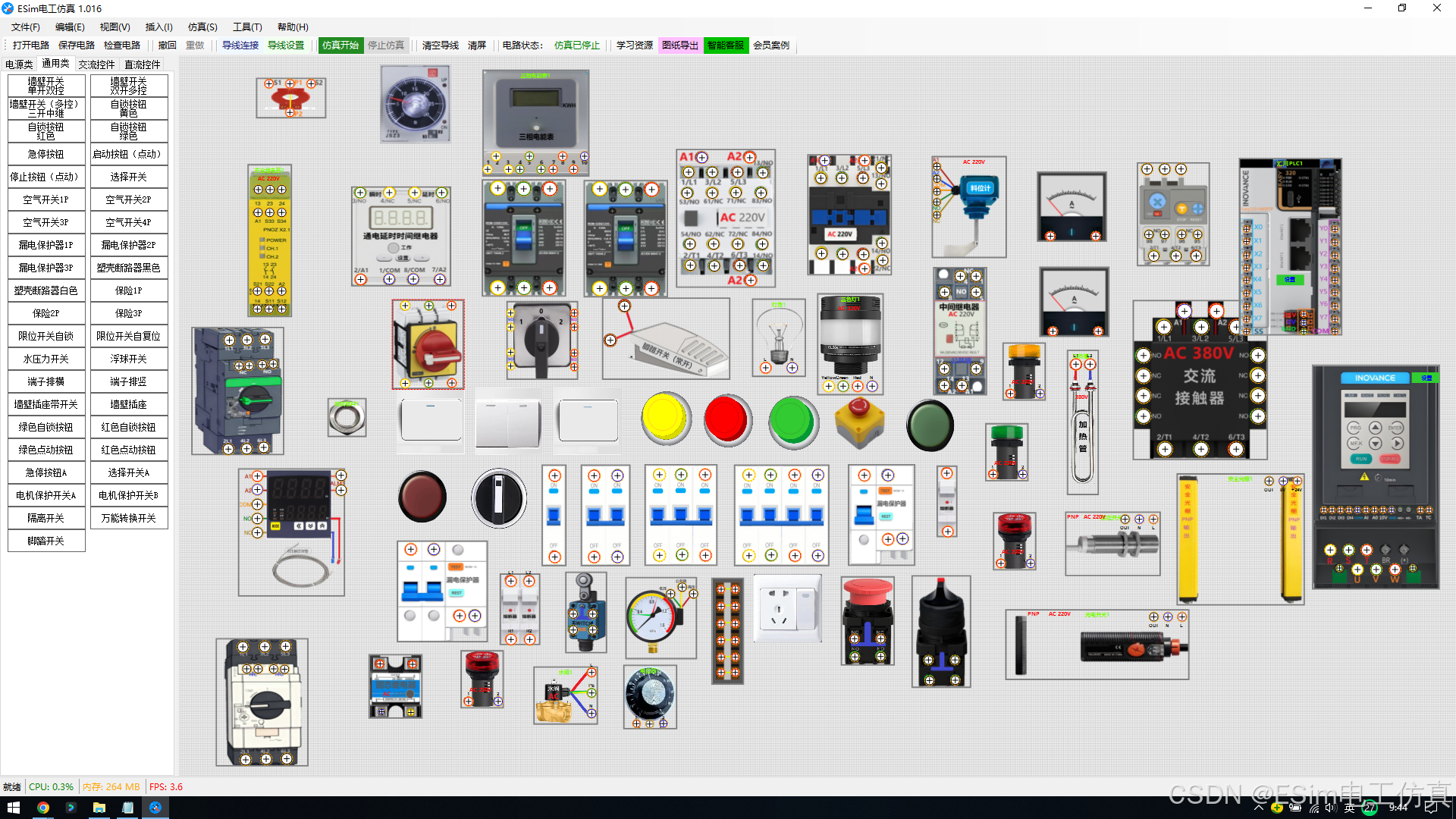Click the three-phase energy meter component
1456x819 pixels.
point(535,114)
